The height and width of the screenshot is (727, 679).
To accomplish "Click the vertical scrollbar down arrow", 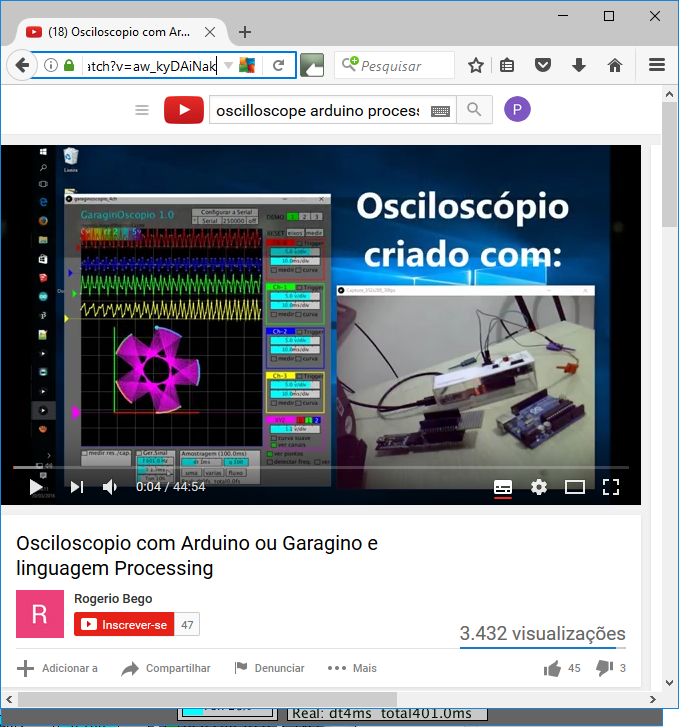I will point(669,682).
